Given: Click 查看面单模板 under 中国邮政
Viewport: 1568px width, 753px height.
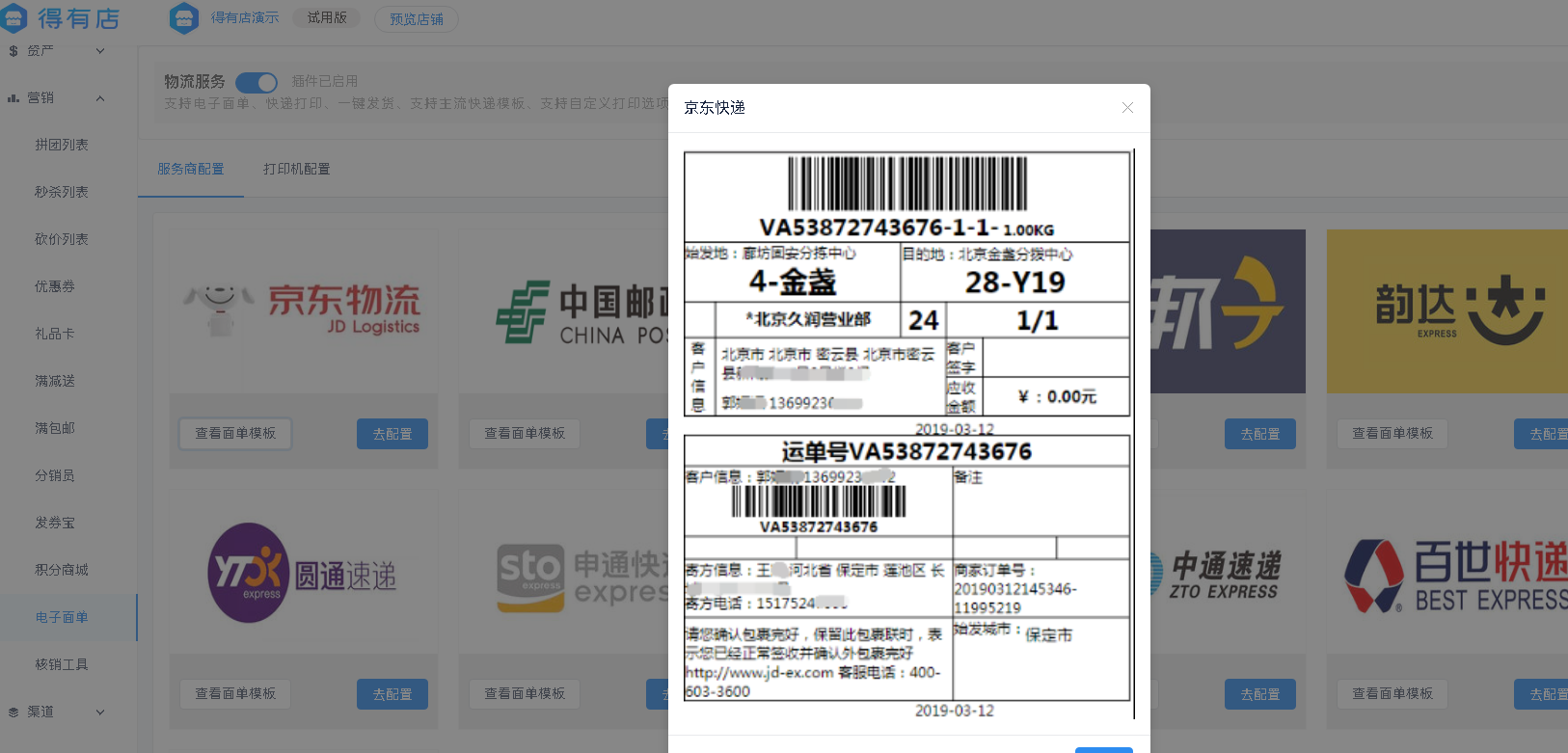Looking at the screenshot, I should pos(525,434).
